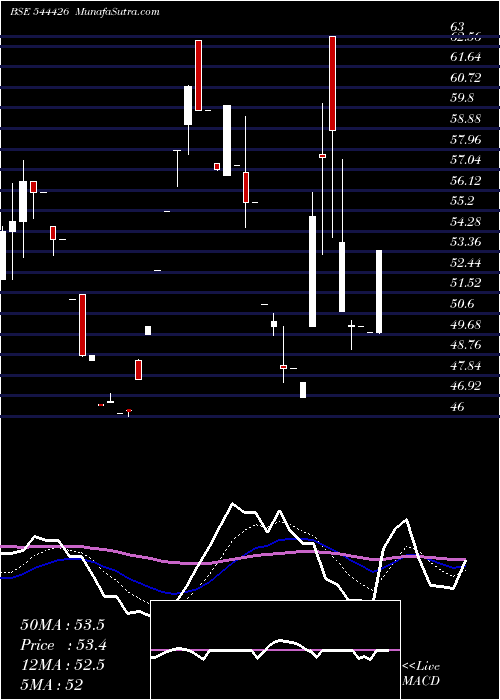
Task: Click the 56.12 price axis label
Action: tap(466, 180)
